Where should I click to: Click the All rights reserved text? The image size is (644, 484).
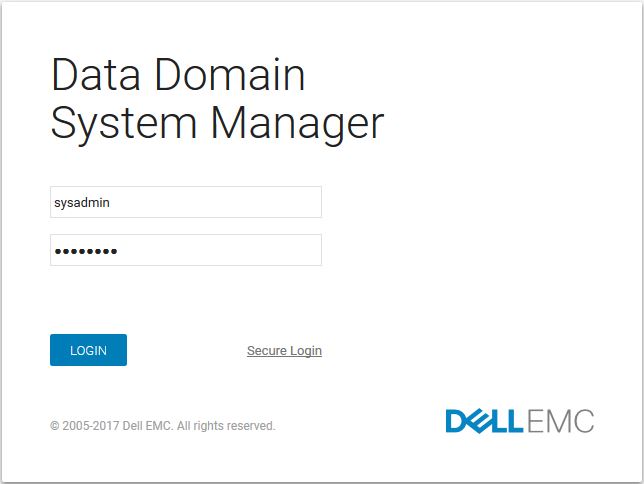226,426
